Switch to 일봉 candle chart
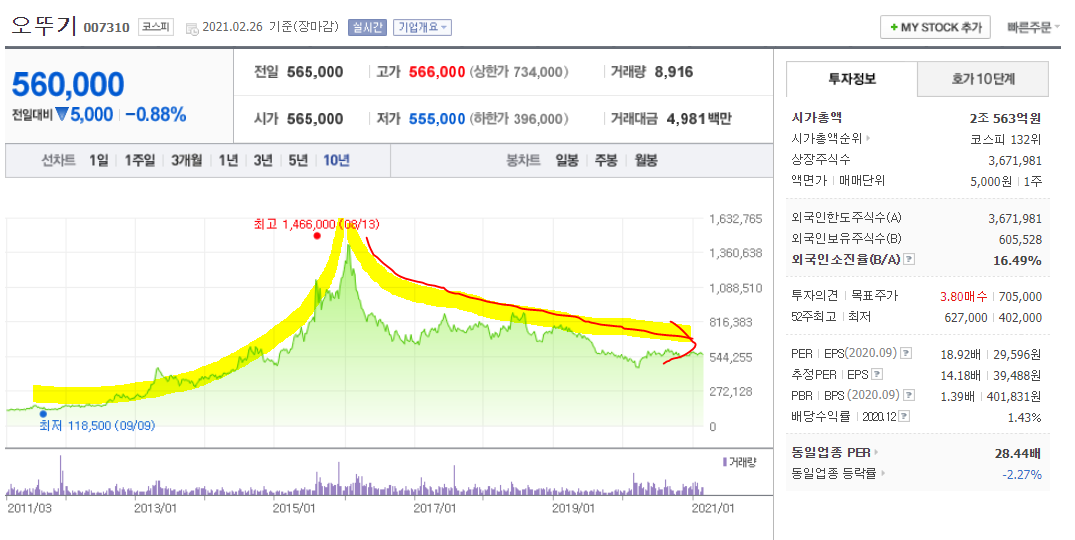This screenshot has height=540, width=1075. coord(567,160)
